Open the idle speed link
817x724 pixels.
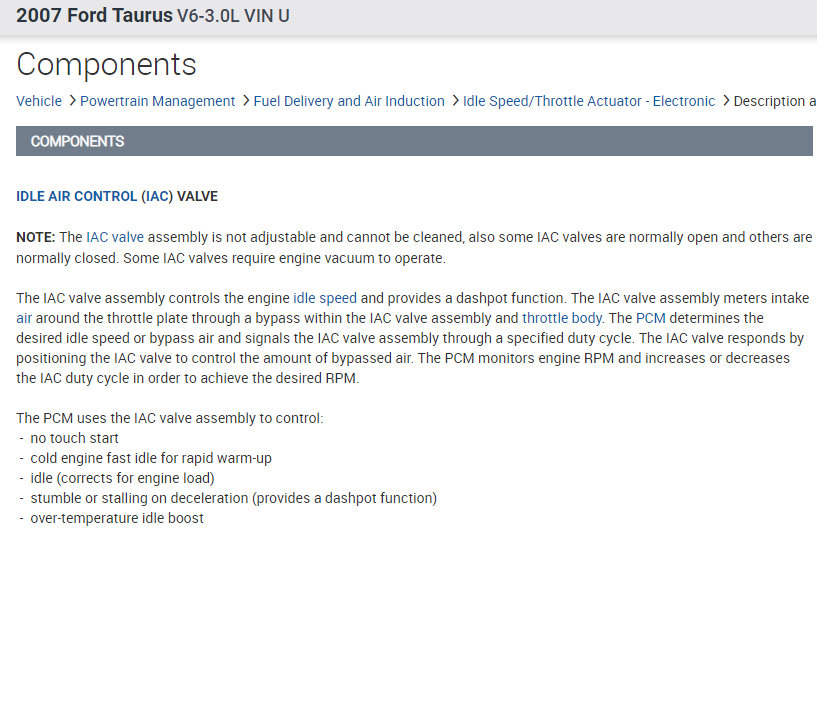coord(325,298)
